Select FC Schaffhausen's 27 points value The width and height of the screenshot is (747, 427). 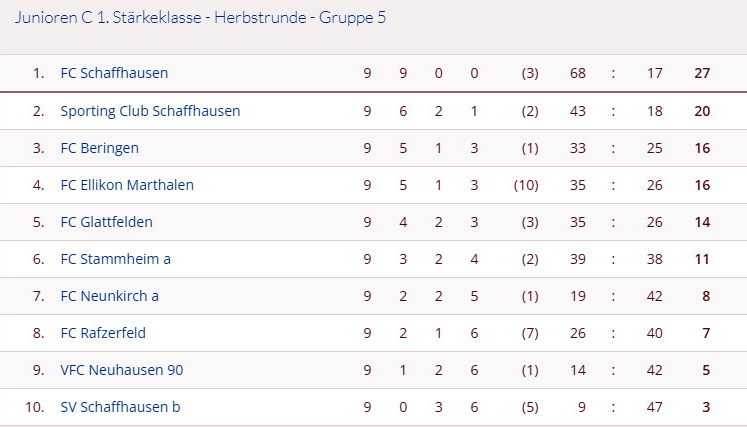(x=702, y=73)
